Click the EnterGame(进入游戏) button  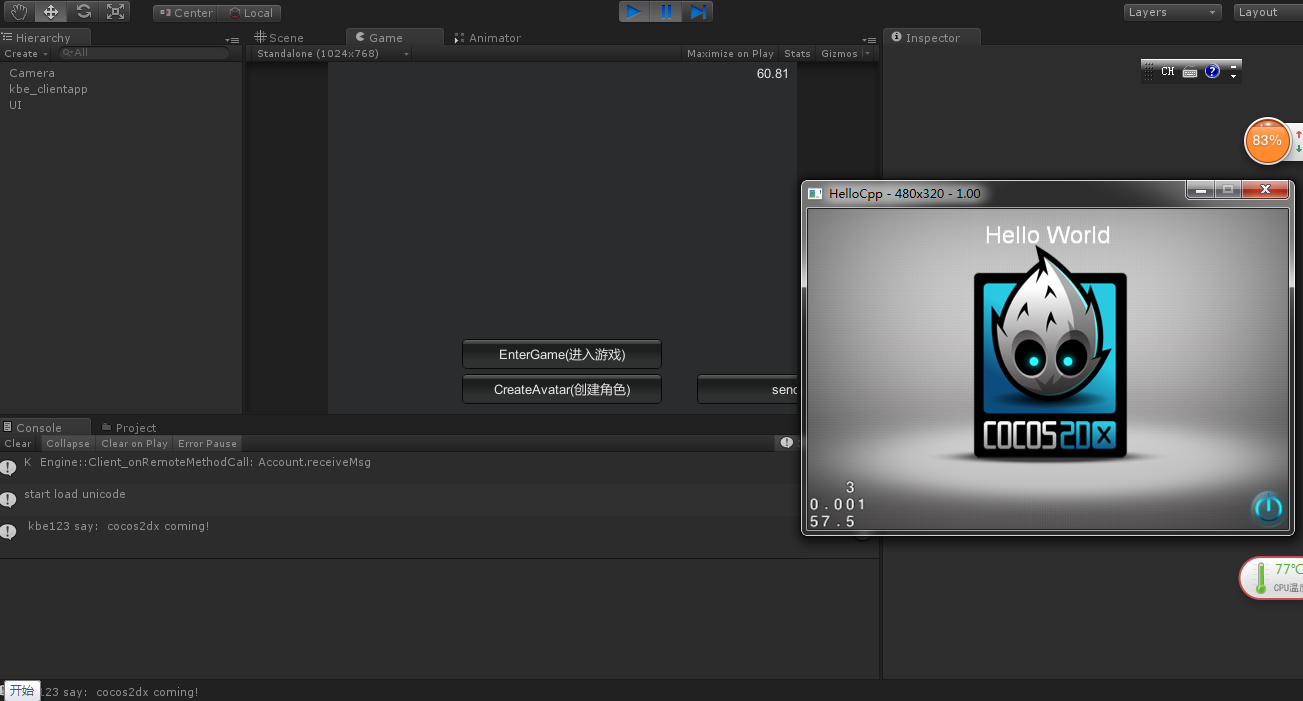562,354
